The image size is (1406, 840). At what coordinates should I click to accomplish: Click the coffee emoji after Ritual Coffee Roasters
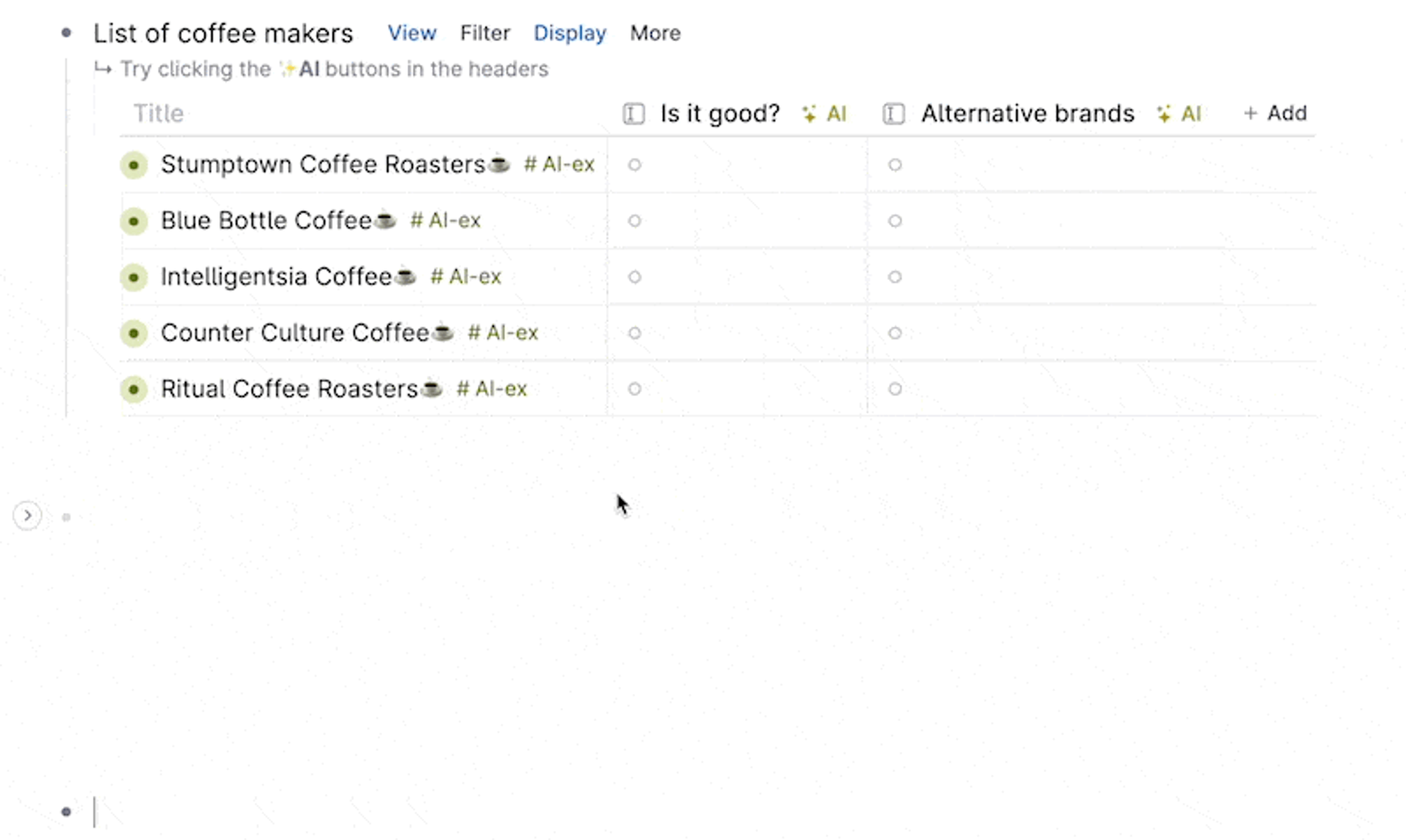[432, 389]
